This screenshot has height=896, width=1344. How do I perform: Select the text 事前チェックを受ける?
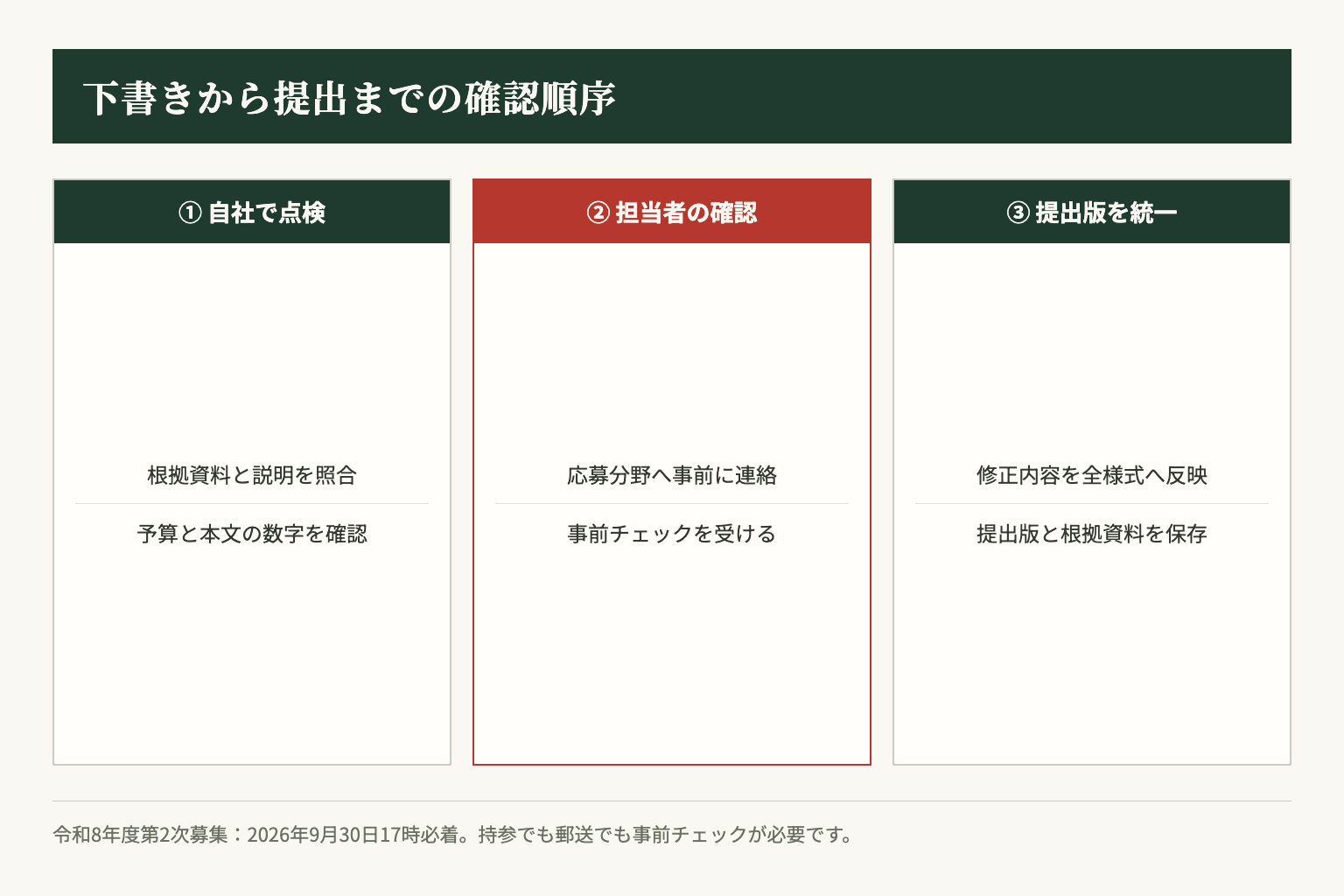[x=672, y=534]
